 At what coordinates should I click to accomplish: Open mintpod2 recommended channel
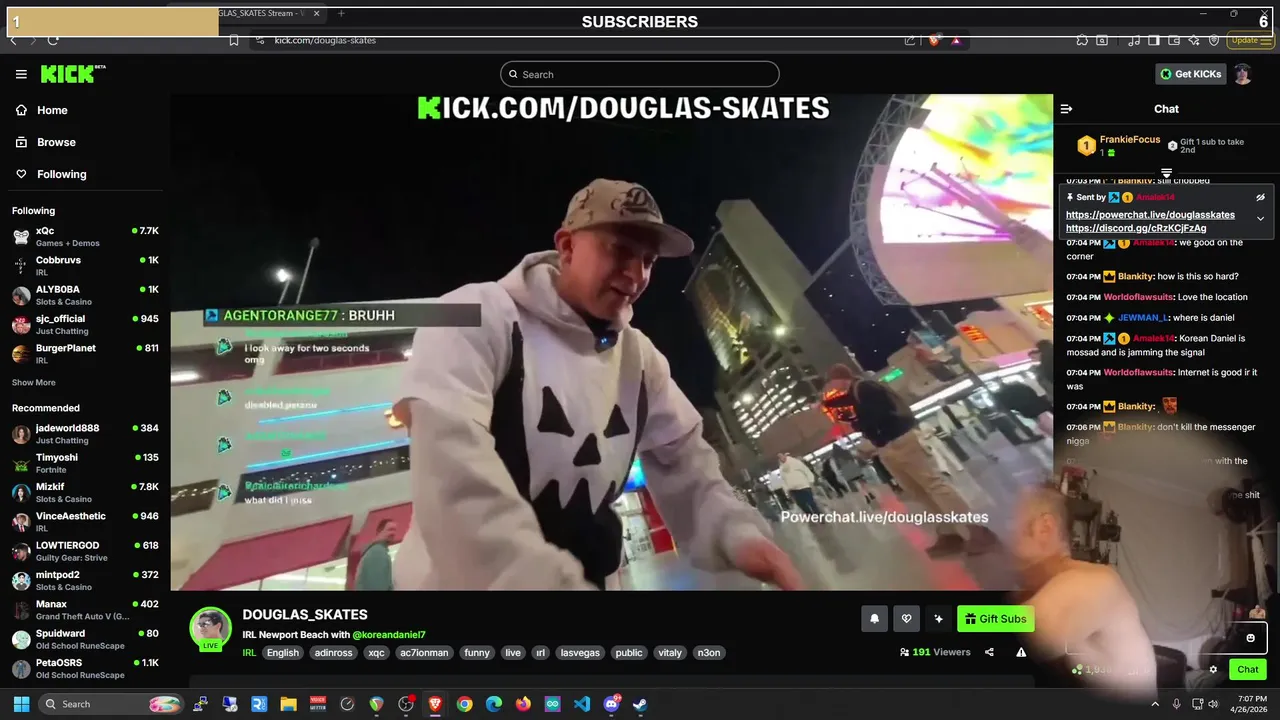[85, 580]
